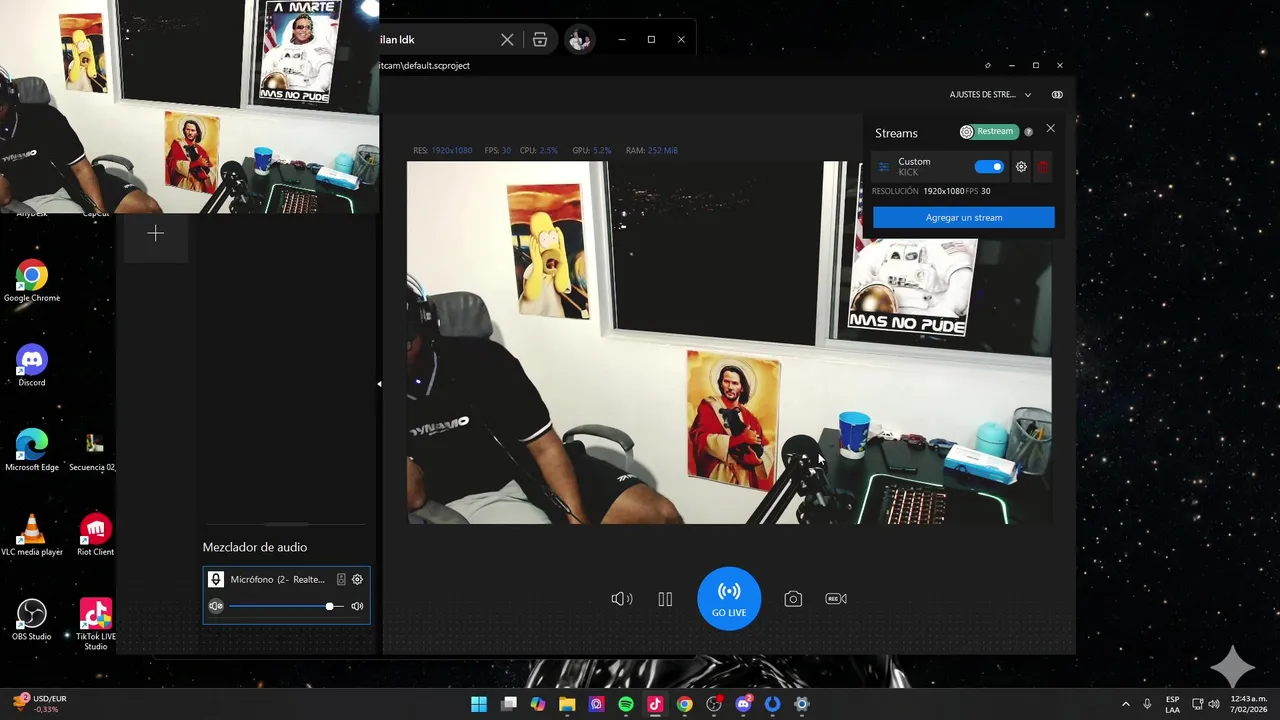Open Task View on the taskbar
The width and height of the screenshot is (1280, 720).
[509, 704]
